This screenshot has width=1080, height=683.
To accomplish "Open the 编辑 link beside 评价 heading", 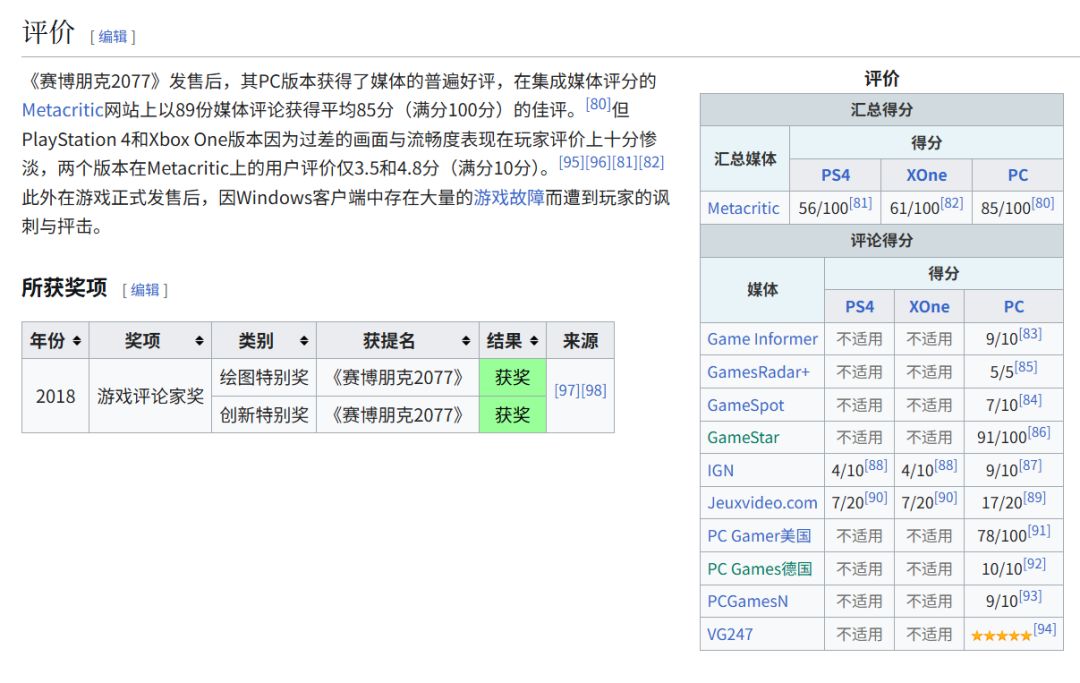I will 113,37.
